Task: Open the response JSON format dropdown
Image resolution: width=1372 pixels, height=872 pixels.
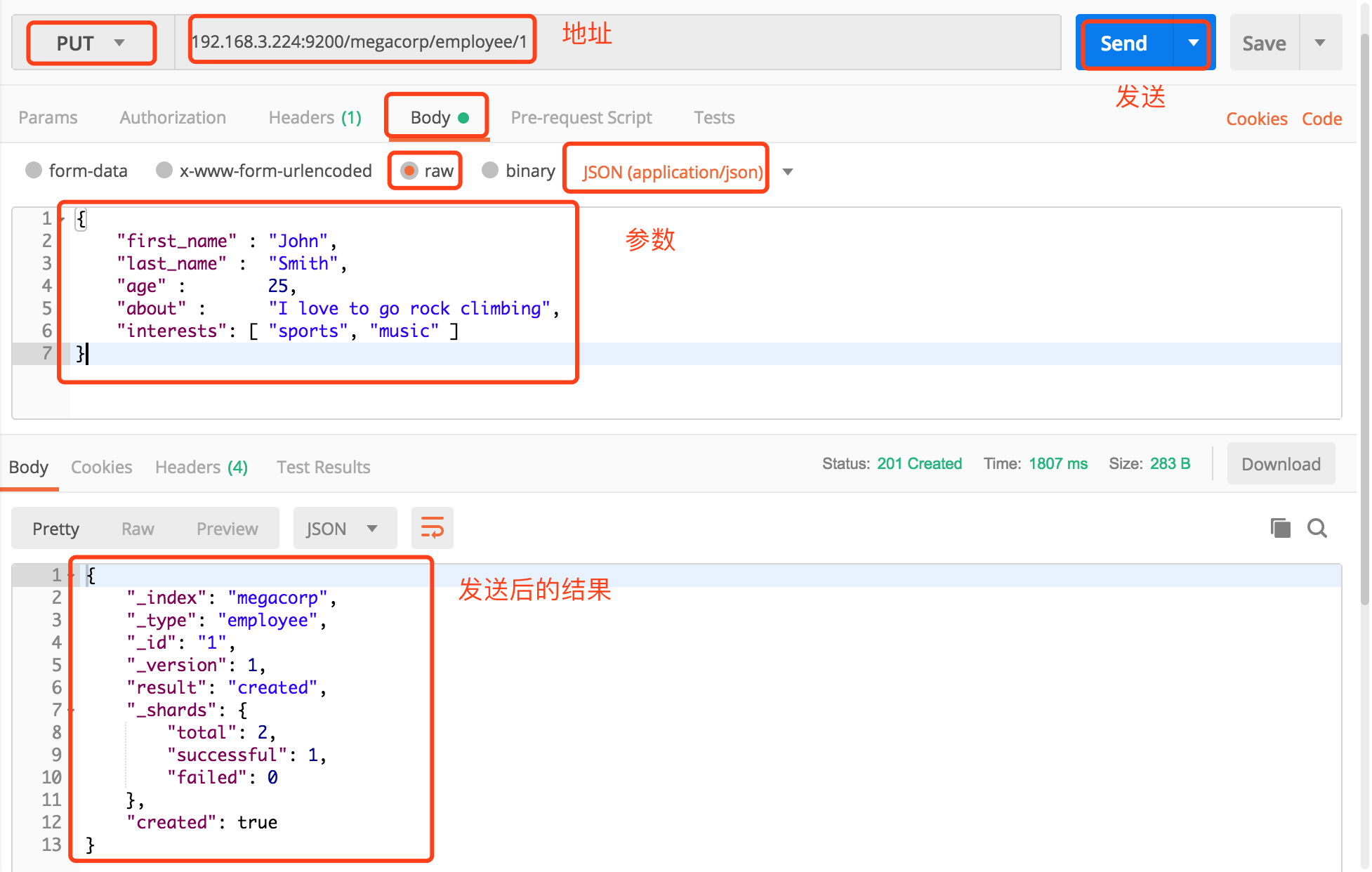Action: coord(344,528)
